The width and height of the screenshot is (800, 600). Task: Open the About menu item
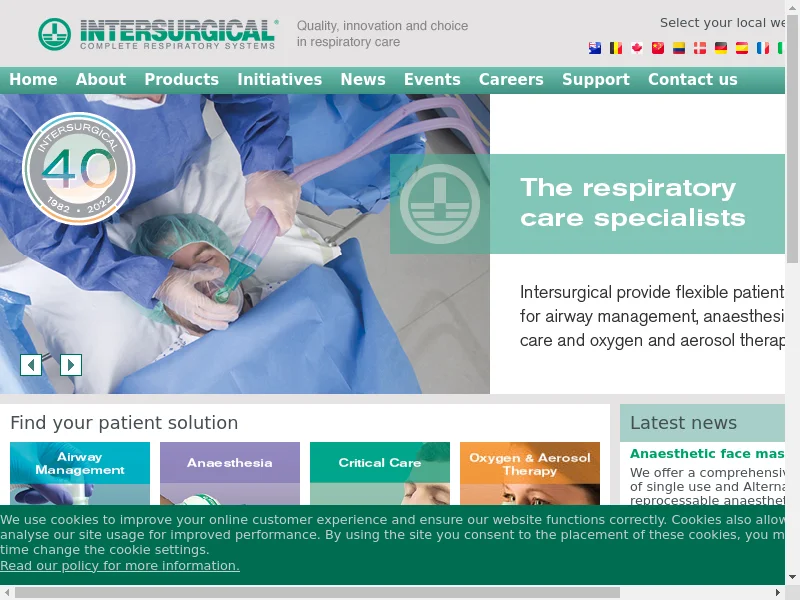click(101, 80)
